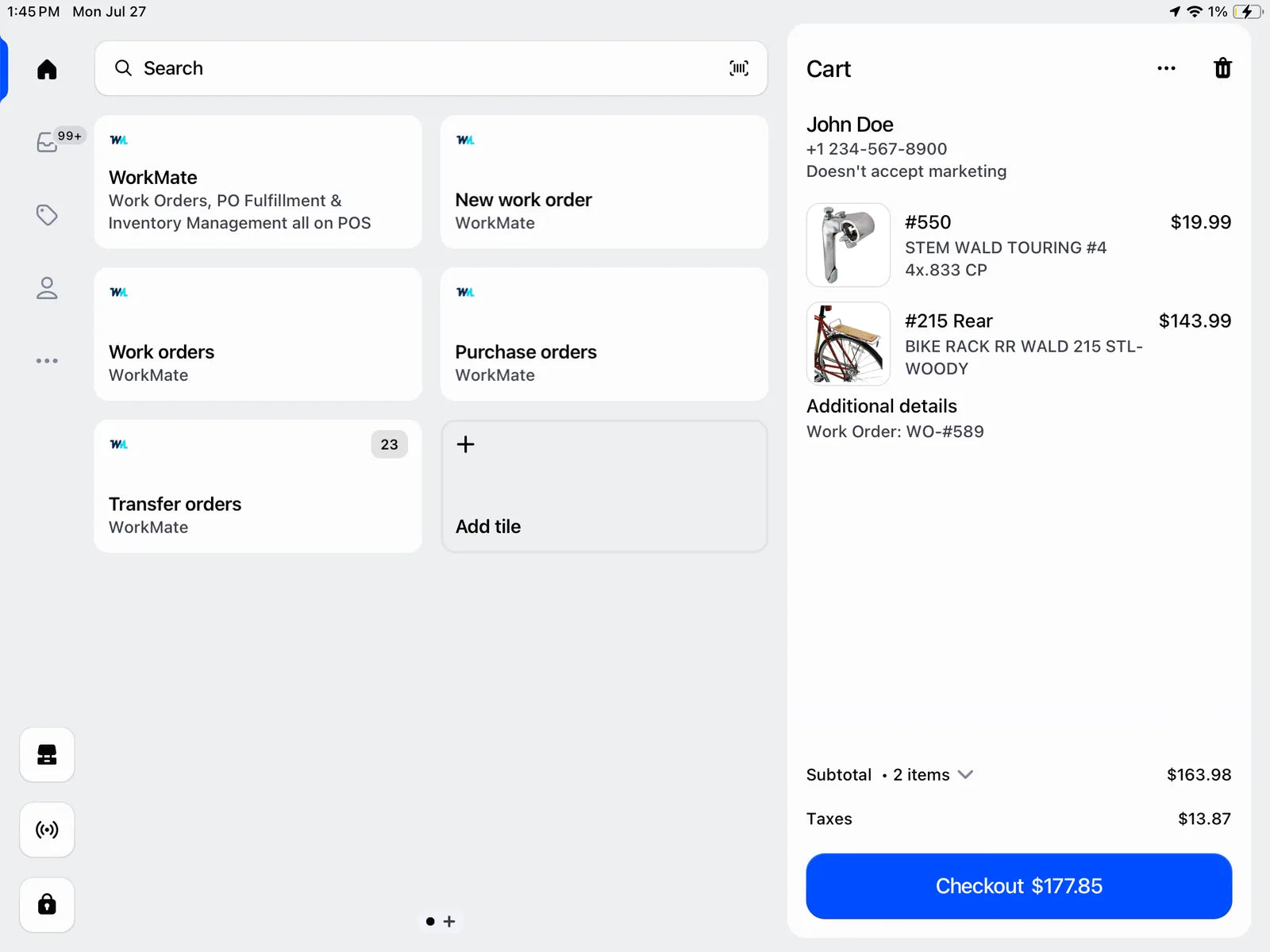Tap the battery indicator in status bar
The height and width of the screenshot is (952, 1270).
point(1248,11)
